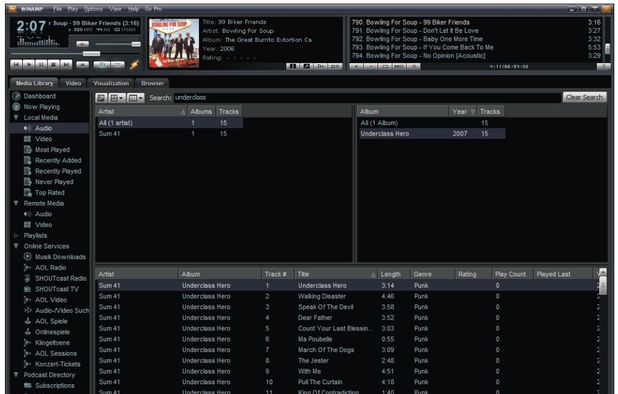The image size is (618, 394).
Task: Open the Options menu
Action: (x=93, y=9)
